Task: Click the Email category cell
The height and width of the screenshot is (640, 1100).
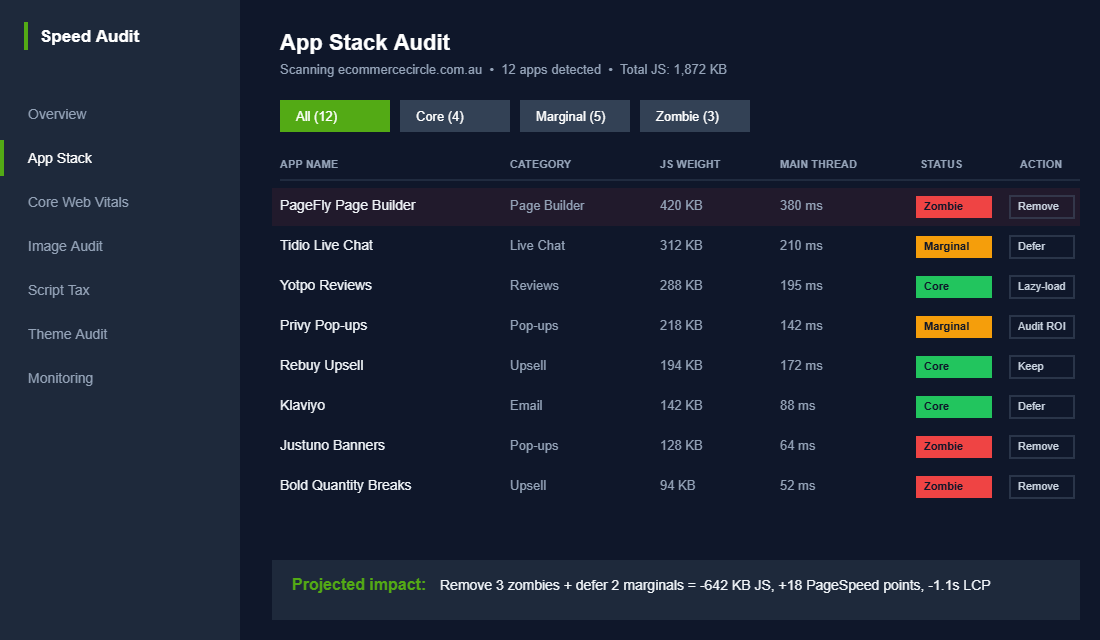Action: coord(525,406)
